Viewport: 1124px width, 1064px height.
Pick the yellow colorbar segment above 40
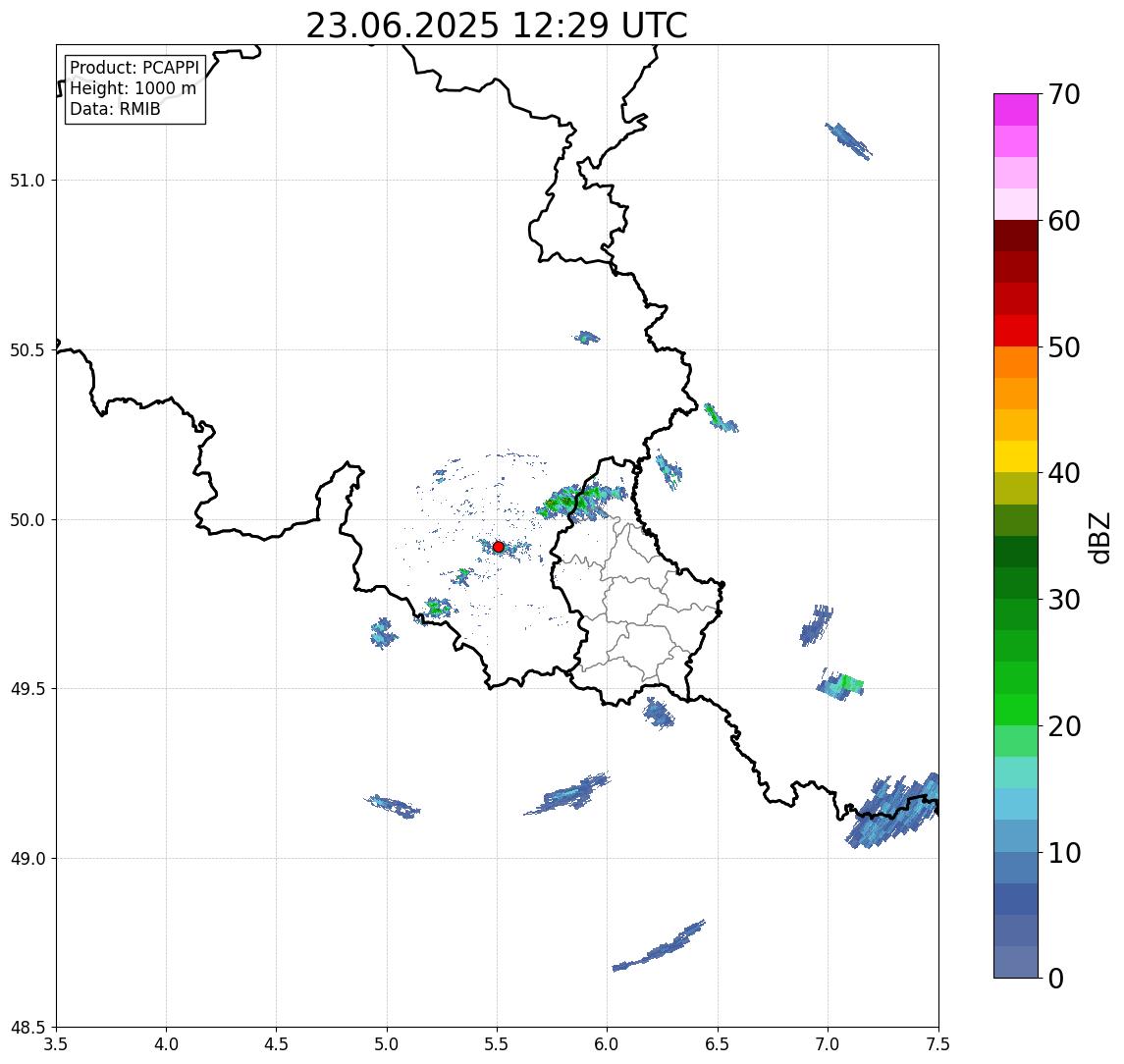click(1016, 456)
